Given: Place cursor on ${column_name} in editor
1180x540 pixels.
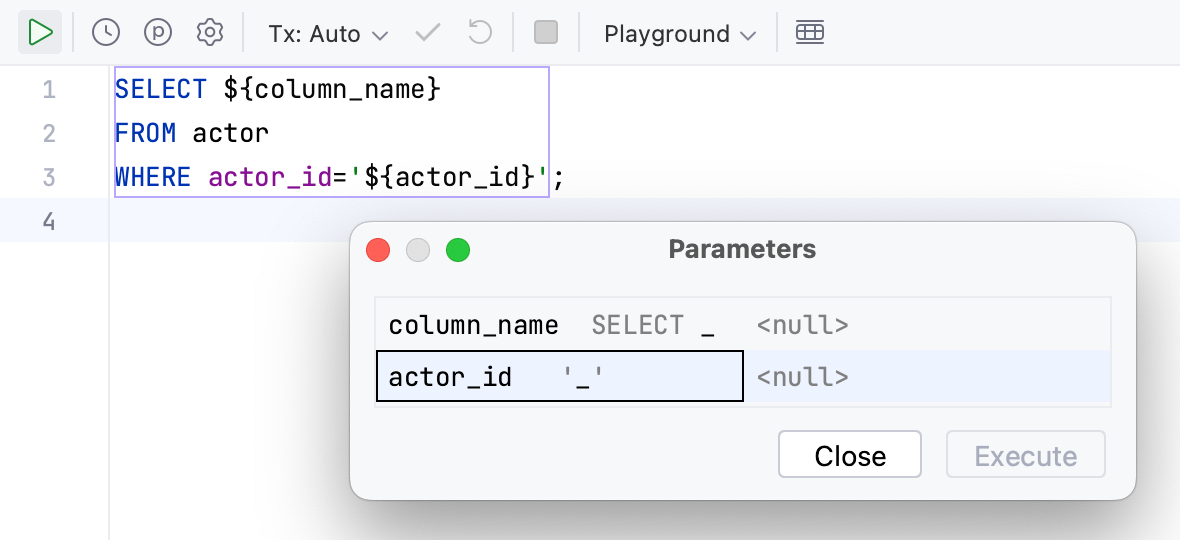Looking at the screenshot, I should point(332,90).
